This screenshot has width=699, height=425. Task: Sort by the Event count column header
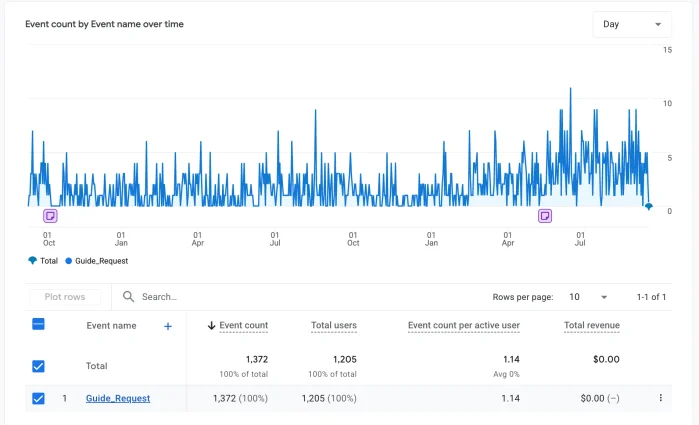click(243, 326)
